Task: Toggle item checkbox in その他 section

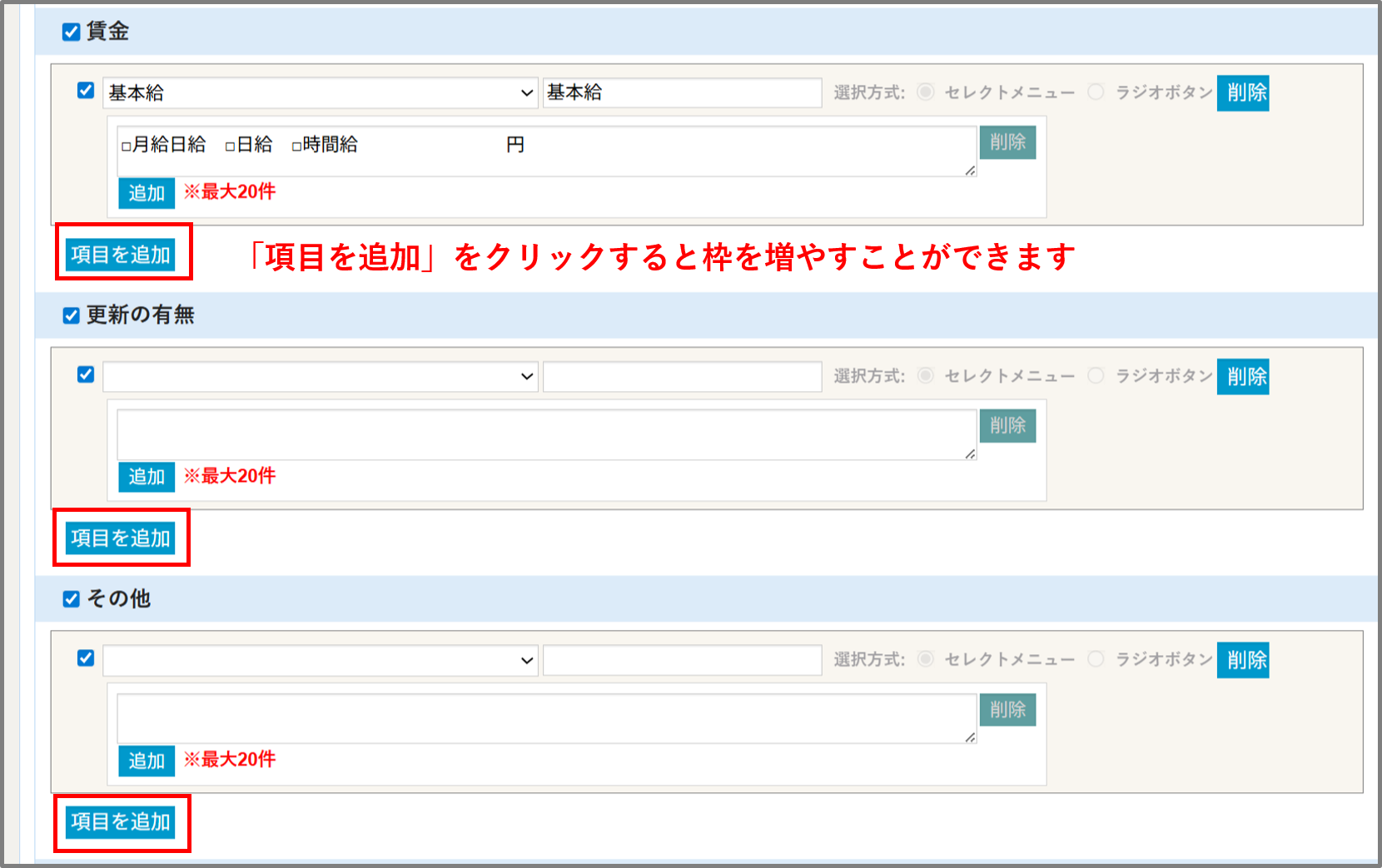Action: click(86, 658)
